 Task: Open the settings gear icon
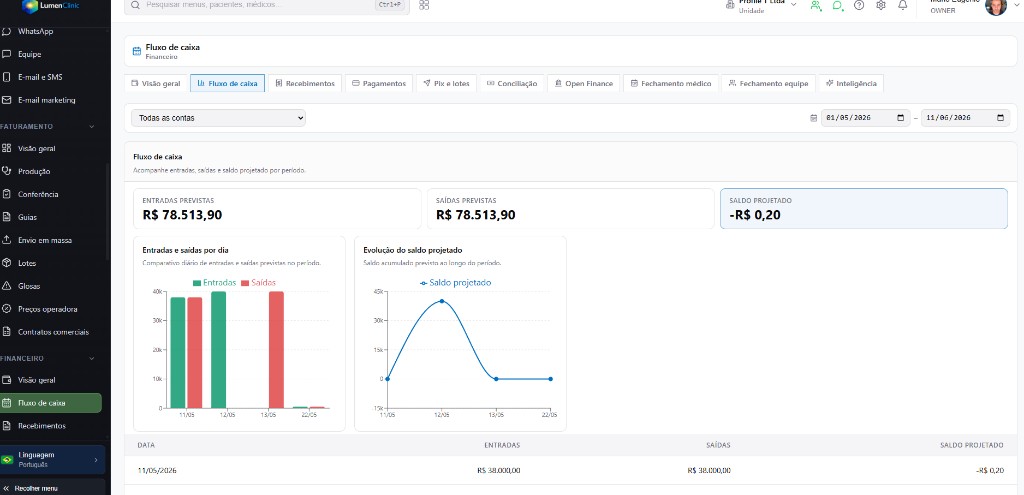880,5
